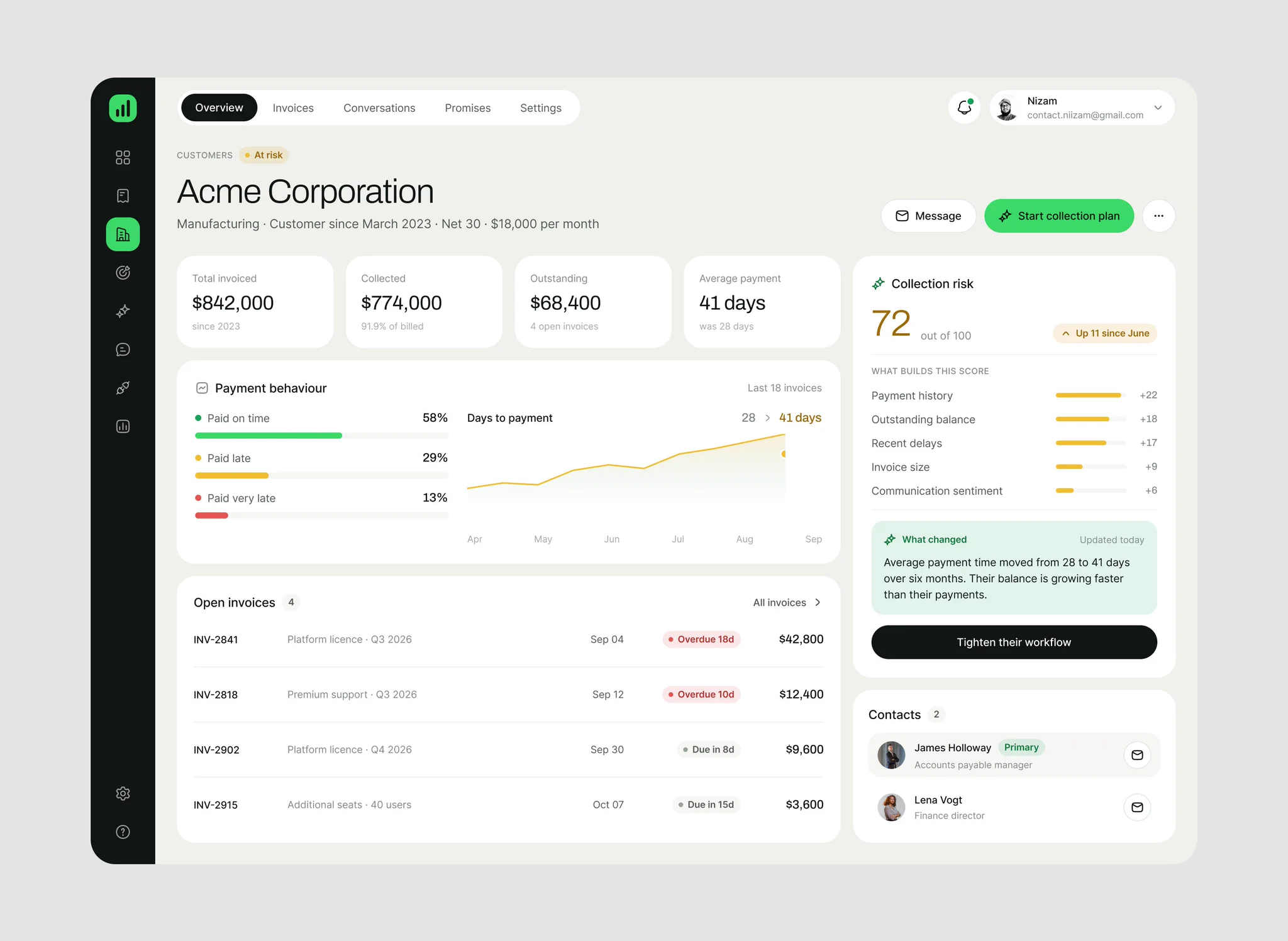Open invoice row INV-2915
This screenshot has height=941, width=1288.
tap(508, 805)
